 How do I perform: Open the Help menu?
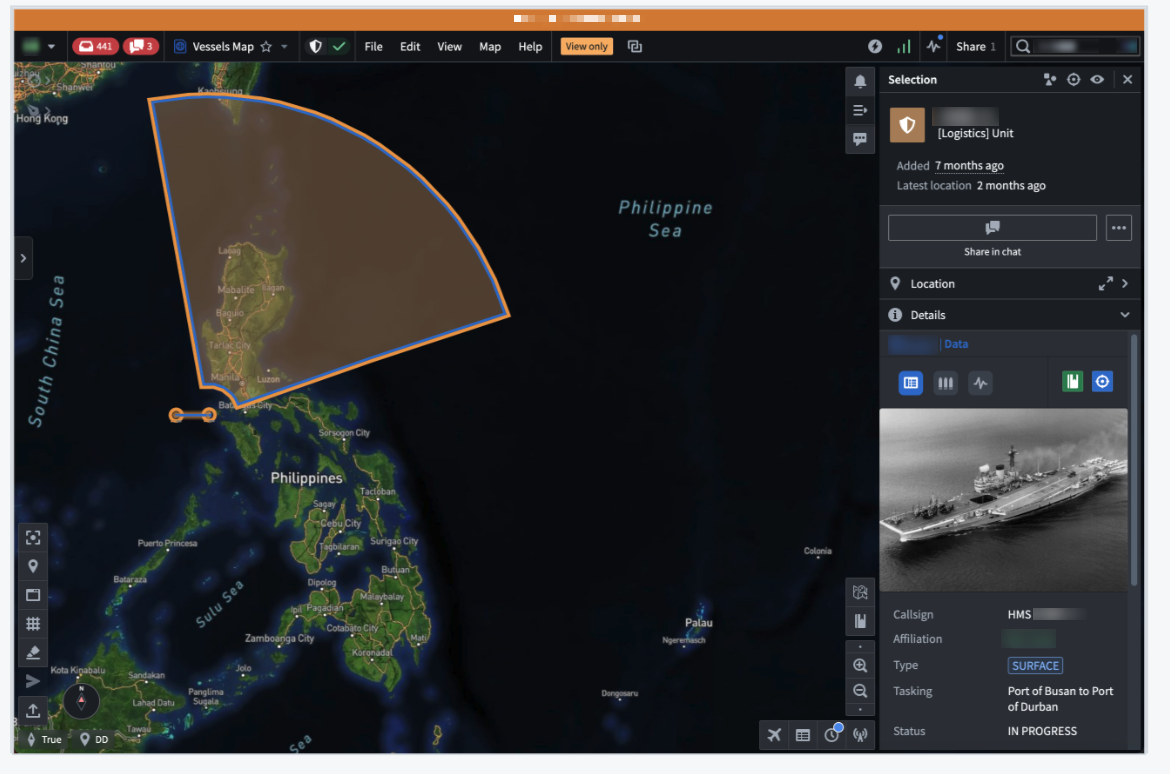(x=530, y=46)
